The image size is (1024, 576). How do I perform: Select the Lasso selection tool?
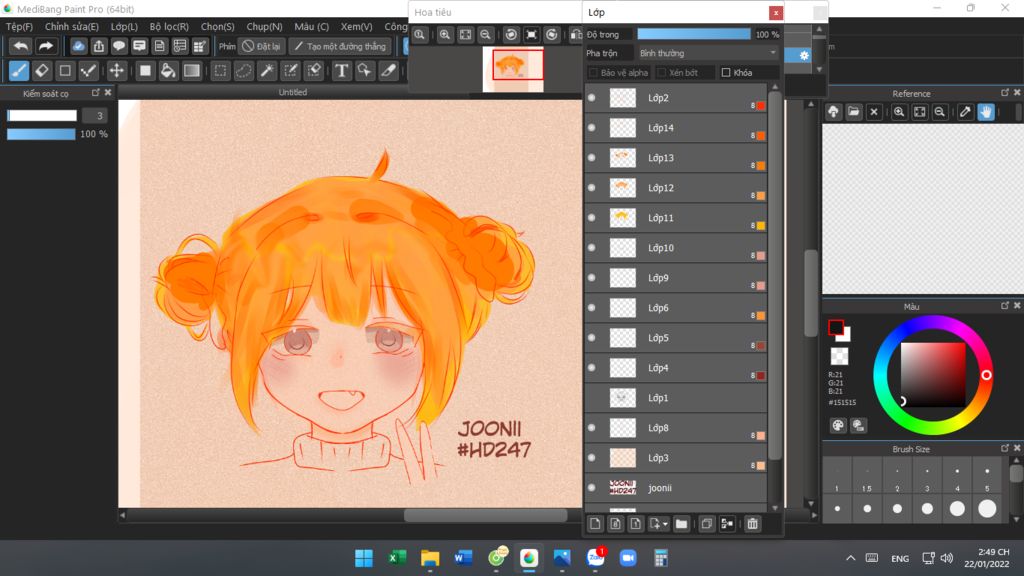244,71
